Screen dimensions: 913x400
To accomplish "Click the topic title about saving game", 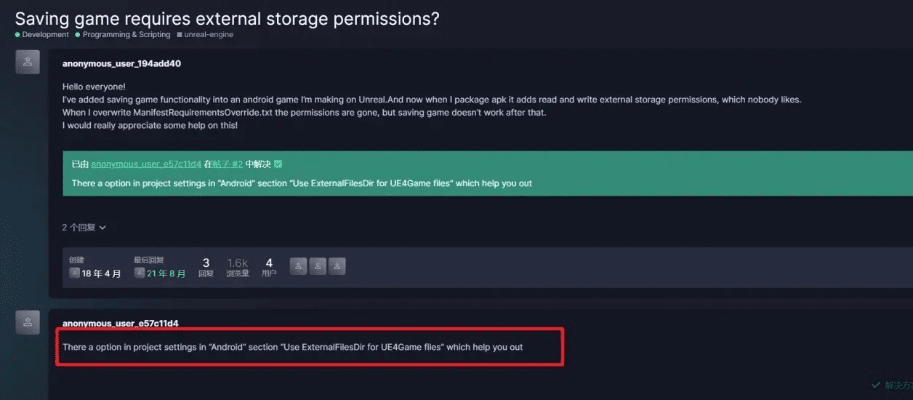I will tap(227, 16).
